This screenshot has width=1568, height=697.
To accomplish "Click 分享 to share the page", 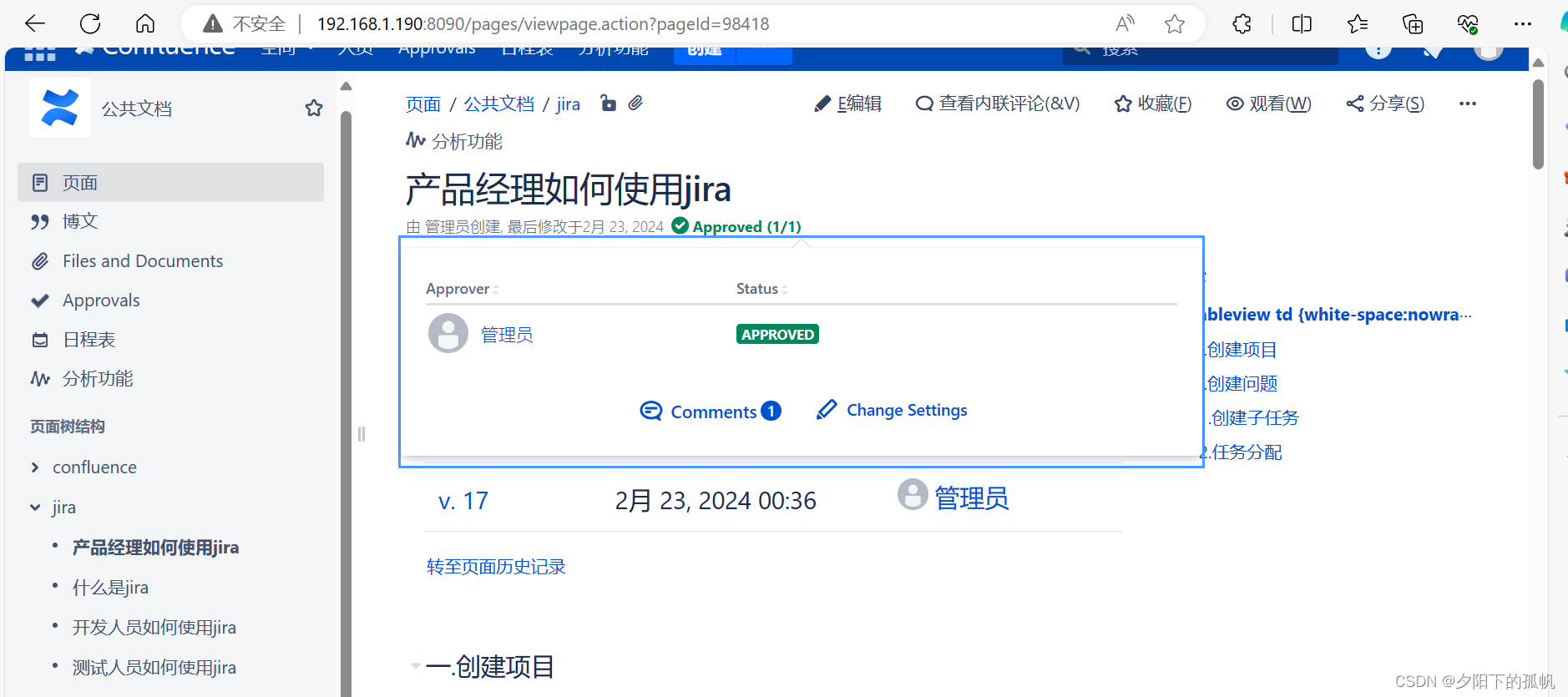I will pos(1385,104).
